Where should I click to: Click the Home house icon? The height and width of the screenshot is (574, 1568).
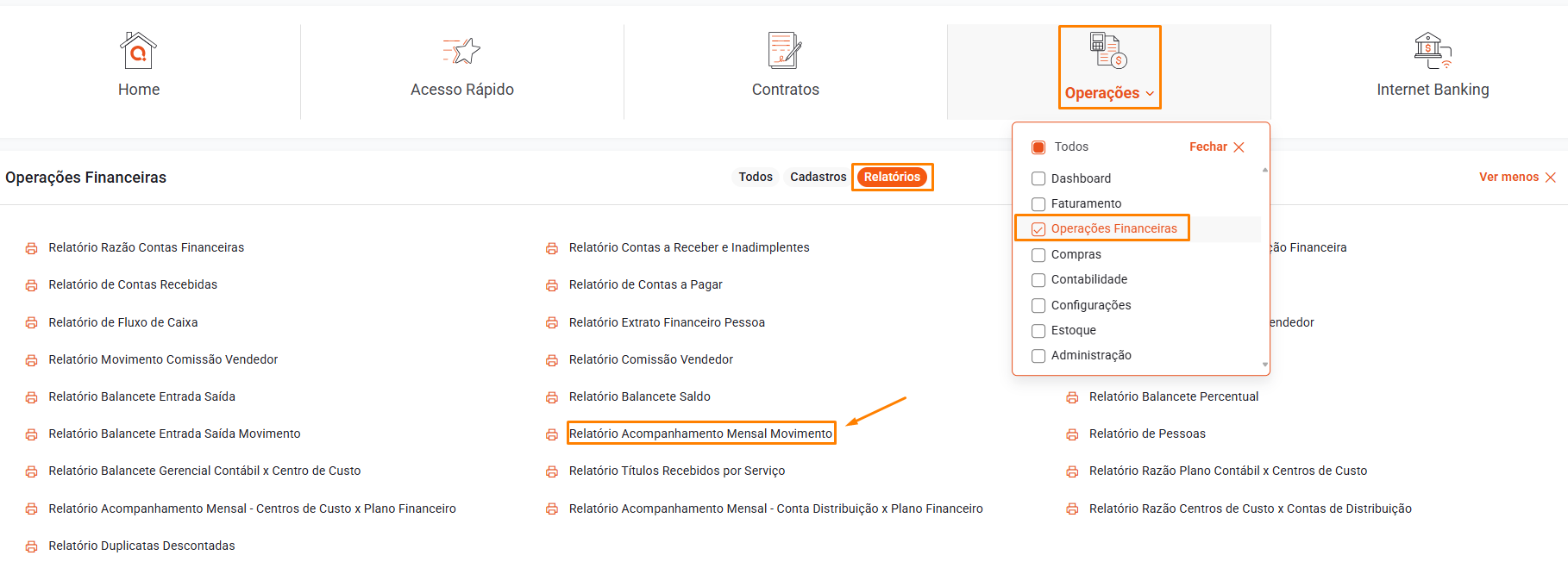point(138,51)
